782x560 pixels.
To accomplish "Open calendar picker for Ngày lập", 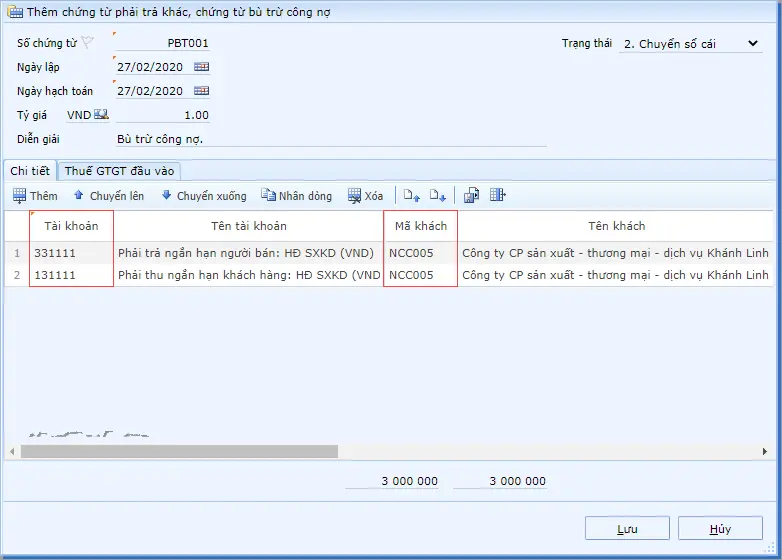I will [x=201, y=67].
